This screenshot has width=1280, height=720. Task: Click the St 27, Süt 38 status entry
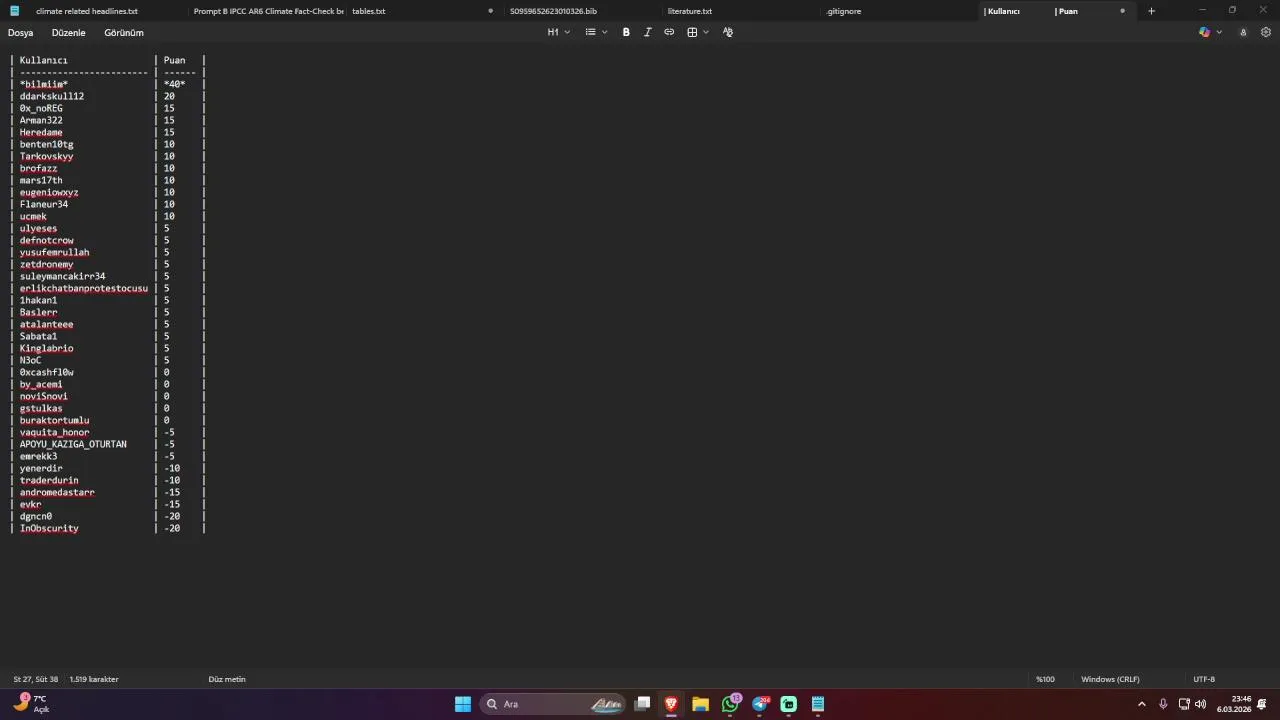(36, 679)
